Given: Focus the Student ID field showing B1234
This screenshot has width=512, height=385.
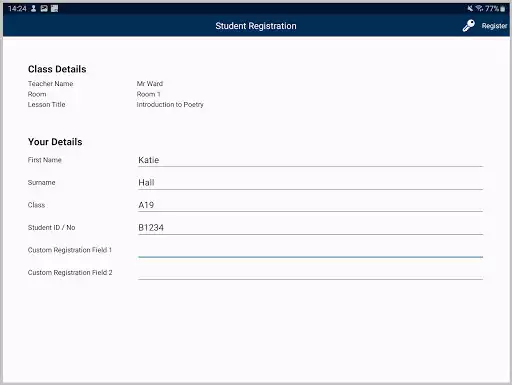Looking at the screenshot, I should pos(310,228).
